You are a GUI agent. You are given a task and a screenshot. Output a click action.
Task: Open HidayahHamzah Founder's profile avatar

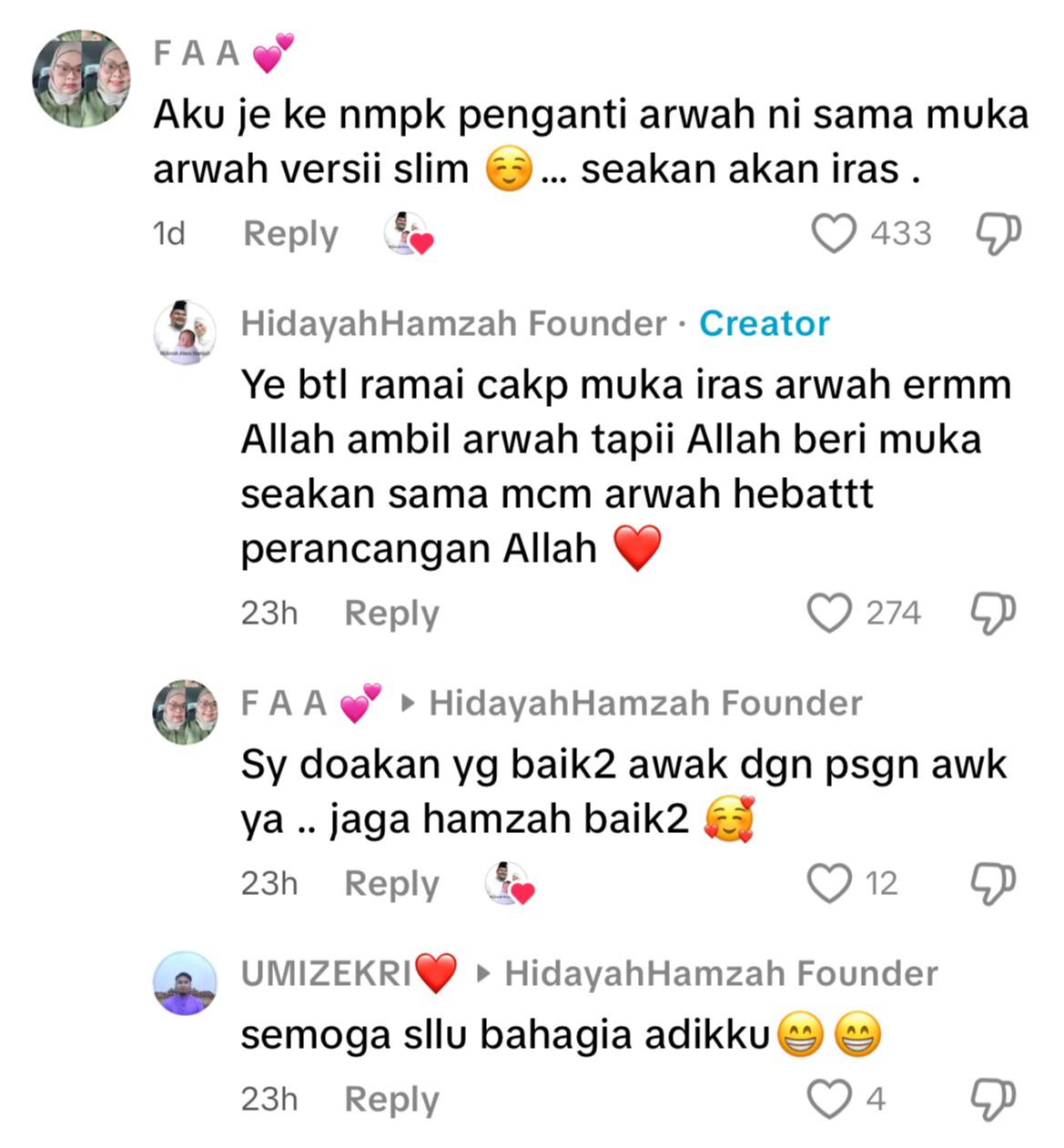(x=186, y=333)
